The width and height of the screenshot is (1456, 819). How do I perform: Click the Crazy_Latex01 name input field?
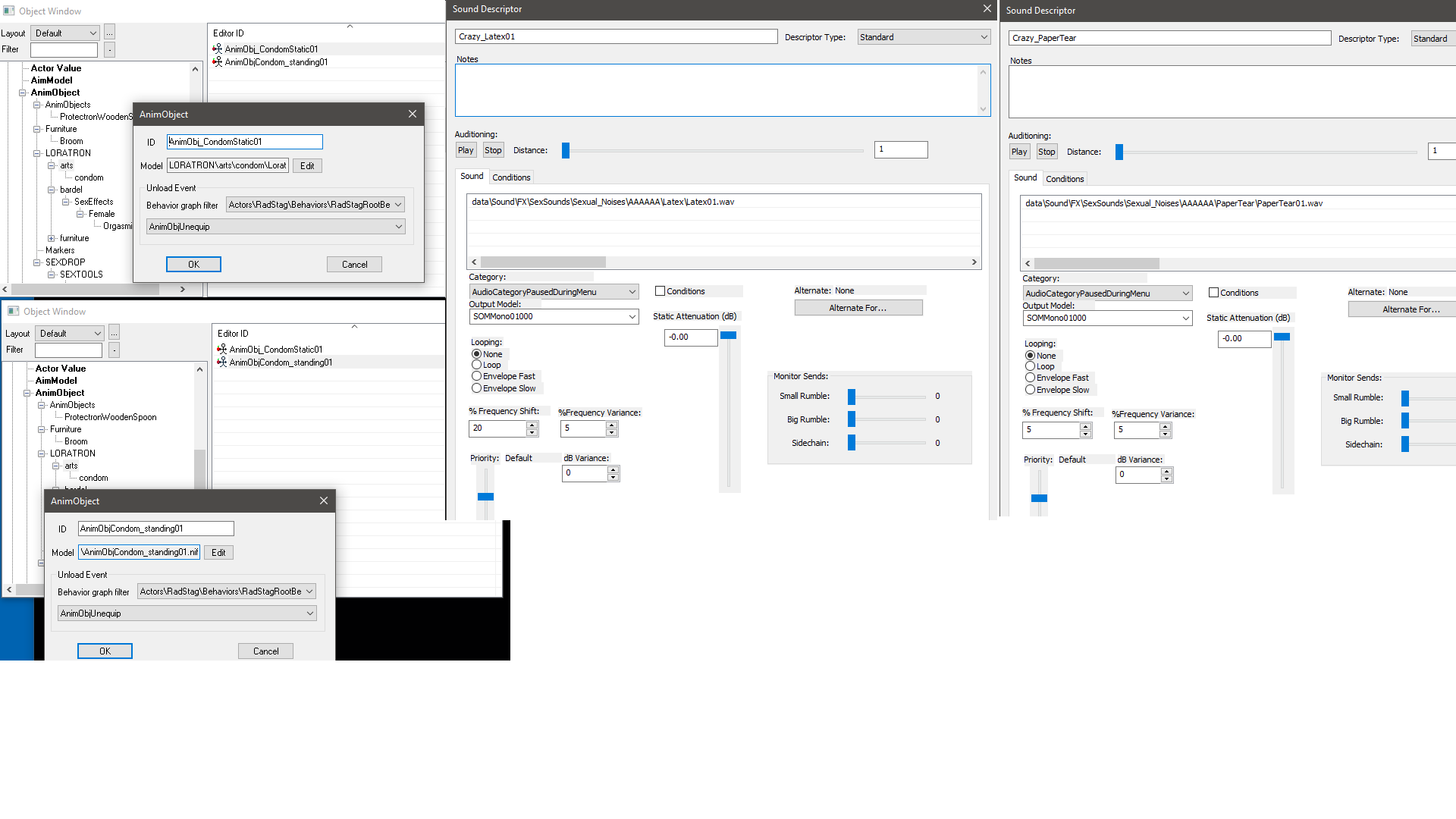(616, 36)
